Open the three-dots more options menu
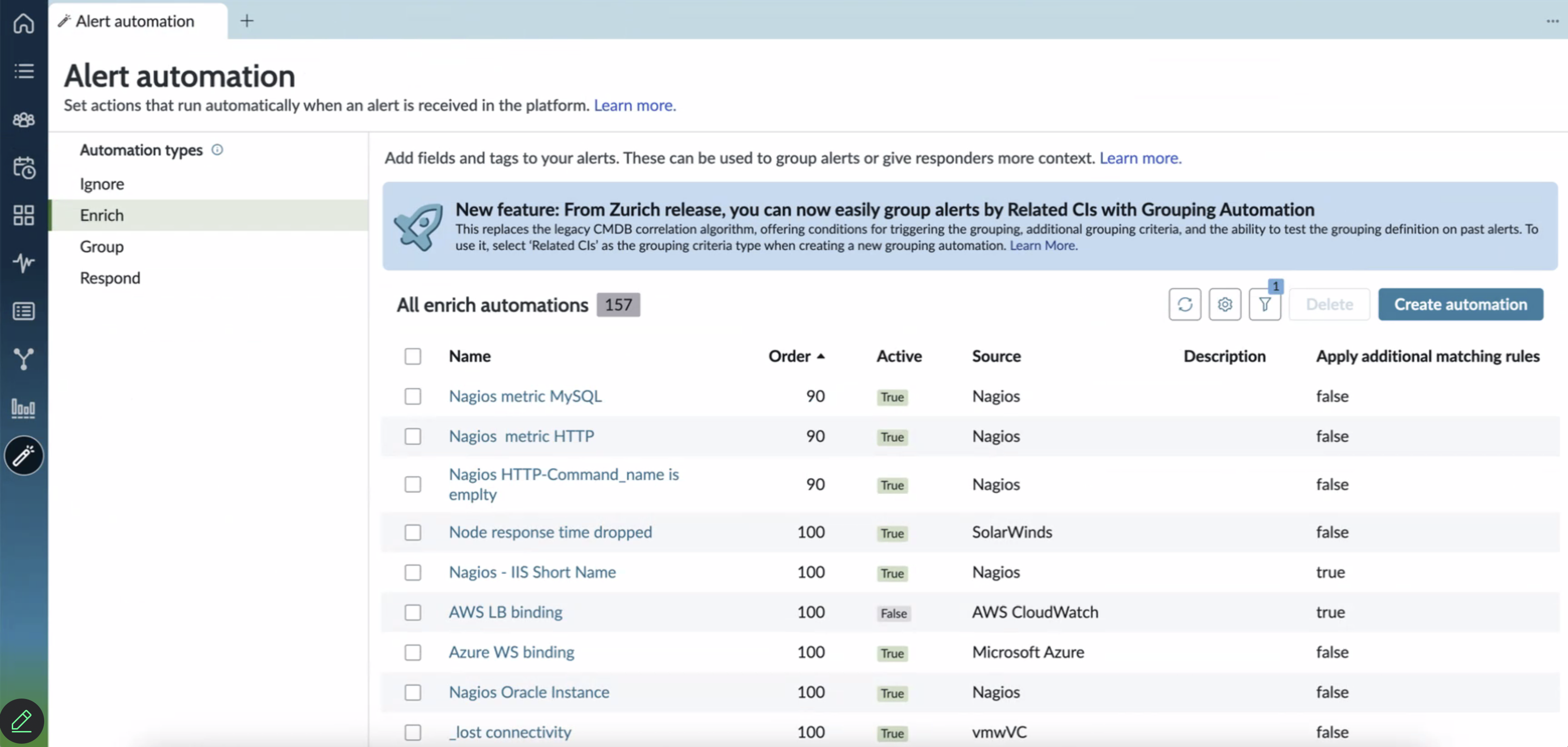The width and height of the screenshot is (1568, 747). [x=1553, y=21]
